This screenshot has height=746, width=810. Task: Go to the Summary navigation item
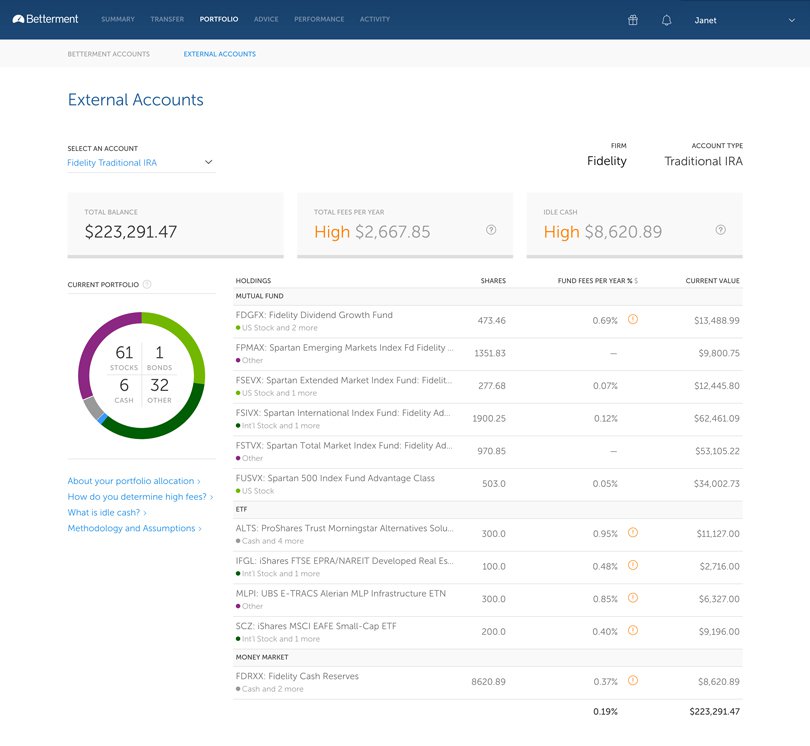coord(118,19)
